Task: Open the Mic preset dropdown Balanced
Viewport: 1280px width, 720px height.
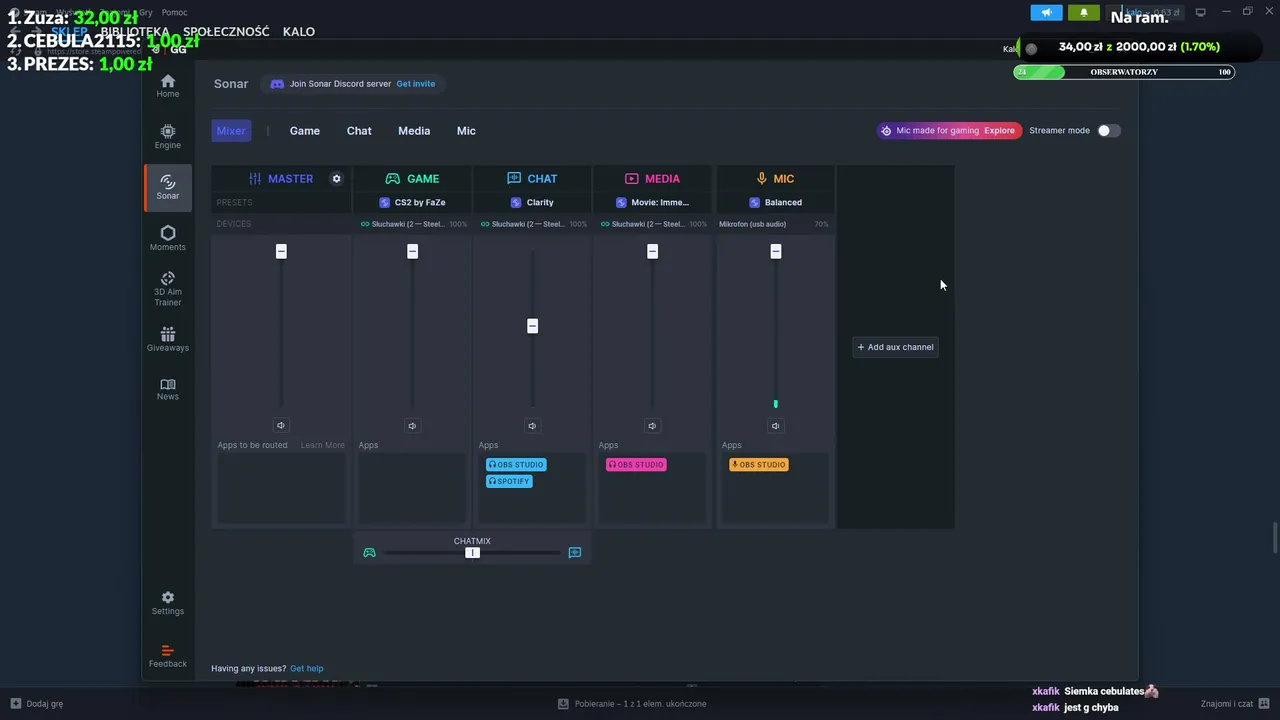Action: (x=775, y=202)
